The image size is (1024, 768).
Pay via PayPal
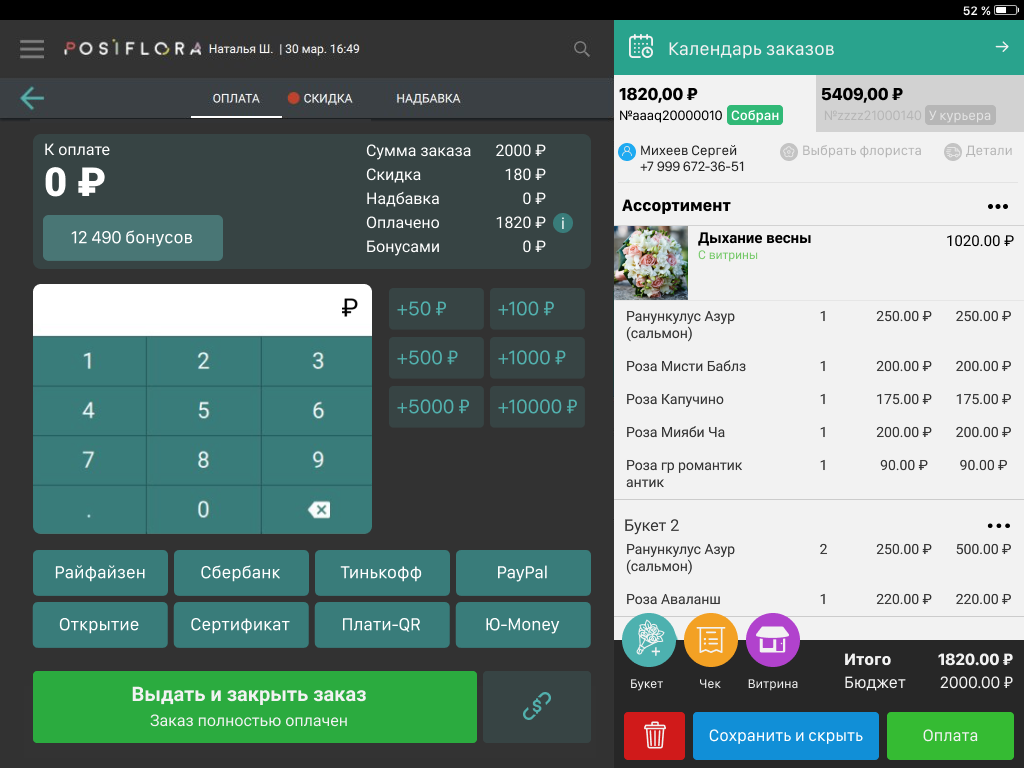click(523, 573)
